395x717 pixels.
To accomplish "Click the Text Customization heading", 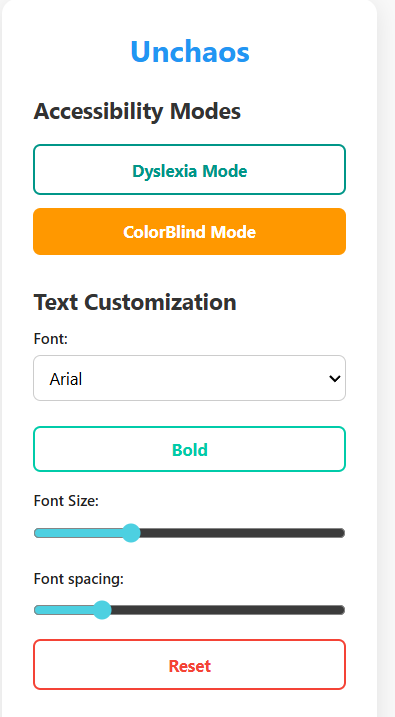I will point(135,302).
